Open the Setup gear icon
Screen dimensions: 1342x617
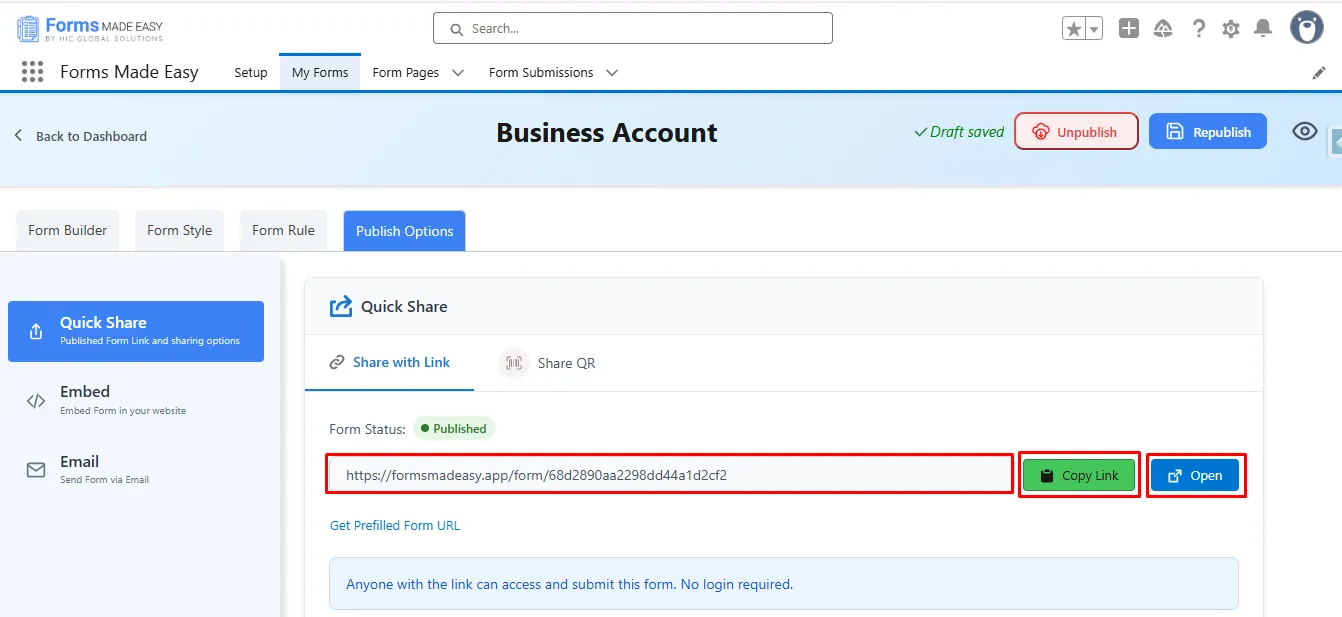click(x=1231, y=29)
